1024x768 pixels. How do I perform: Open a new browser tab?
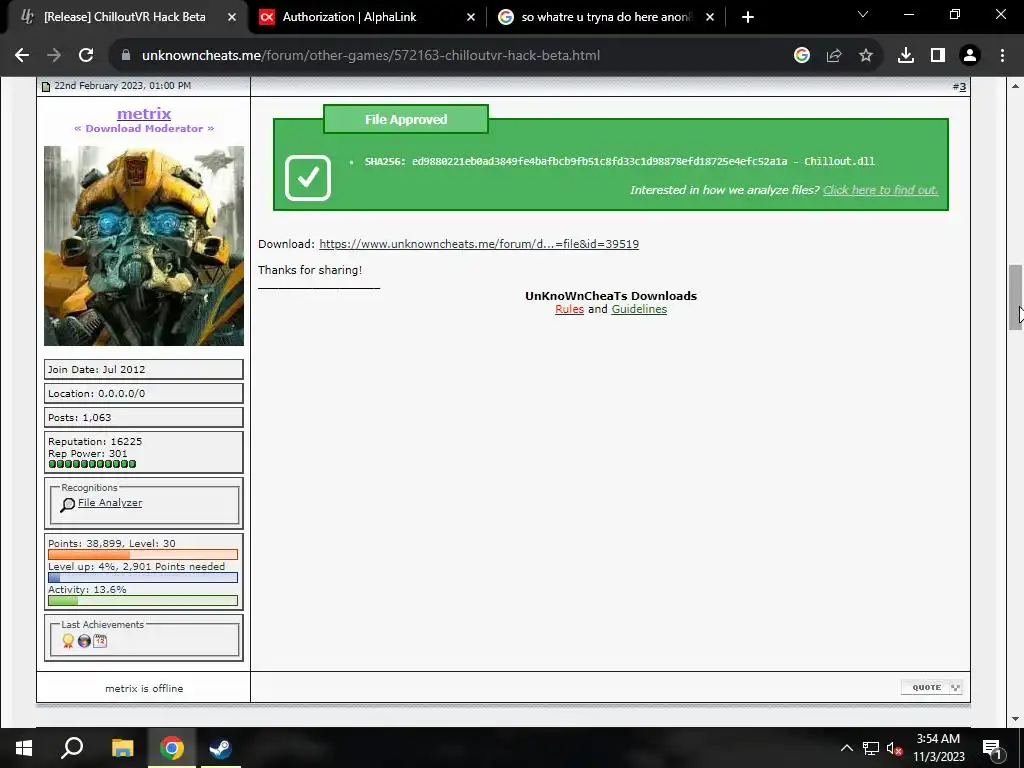tap(748, 17)
